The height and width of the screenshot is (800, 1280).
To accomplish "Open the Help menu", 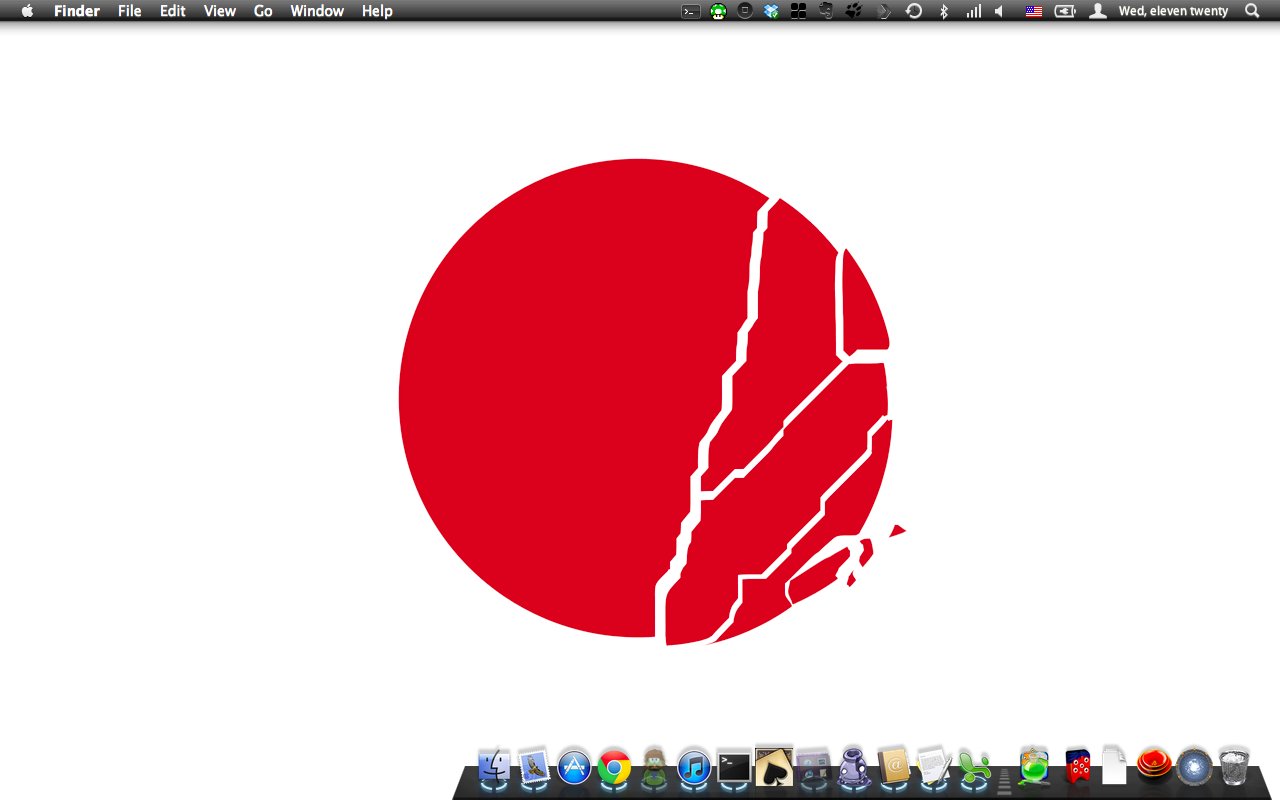I will click(377, 11).
